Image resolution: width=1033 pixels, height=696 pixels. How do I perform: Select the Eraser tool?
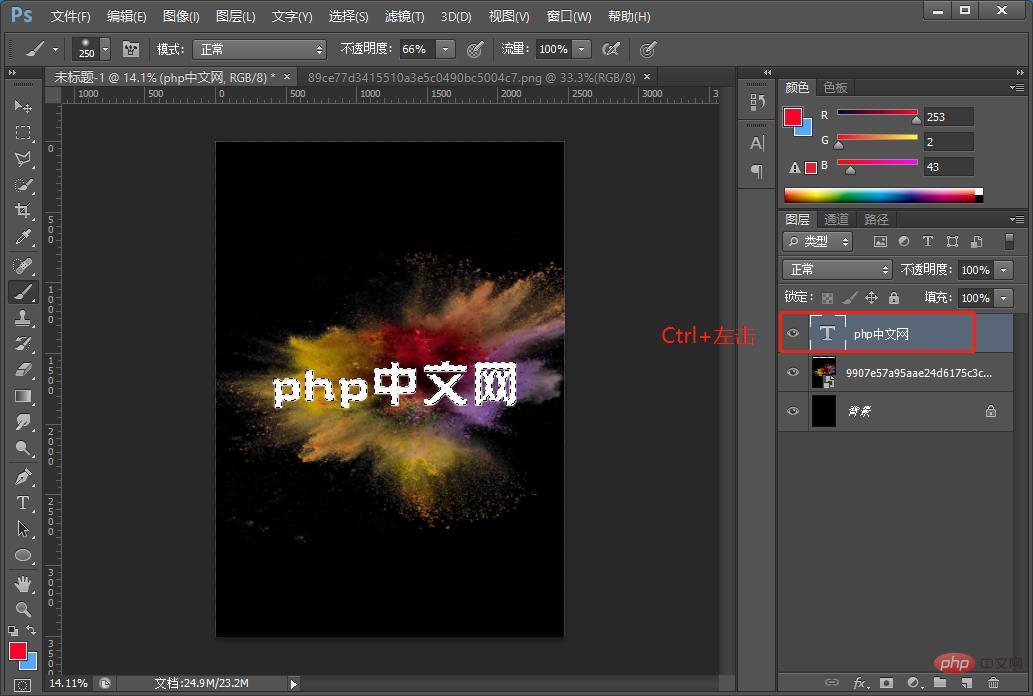coord(23,370)
